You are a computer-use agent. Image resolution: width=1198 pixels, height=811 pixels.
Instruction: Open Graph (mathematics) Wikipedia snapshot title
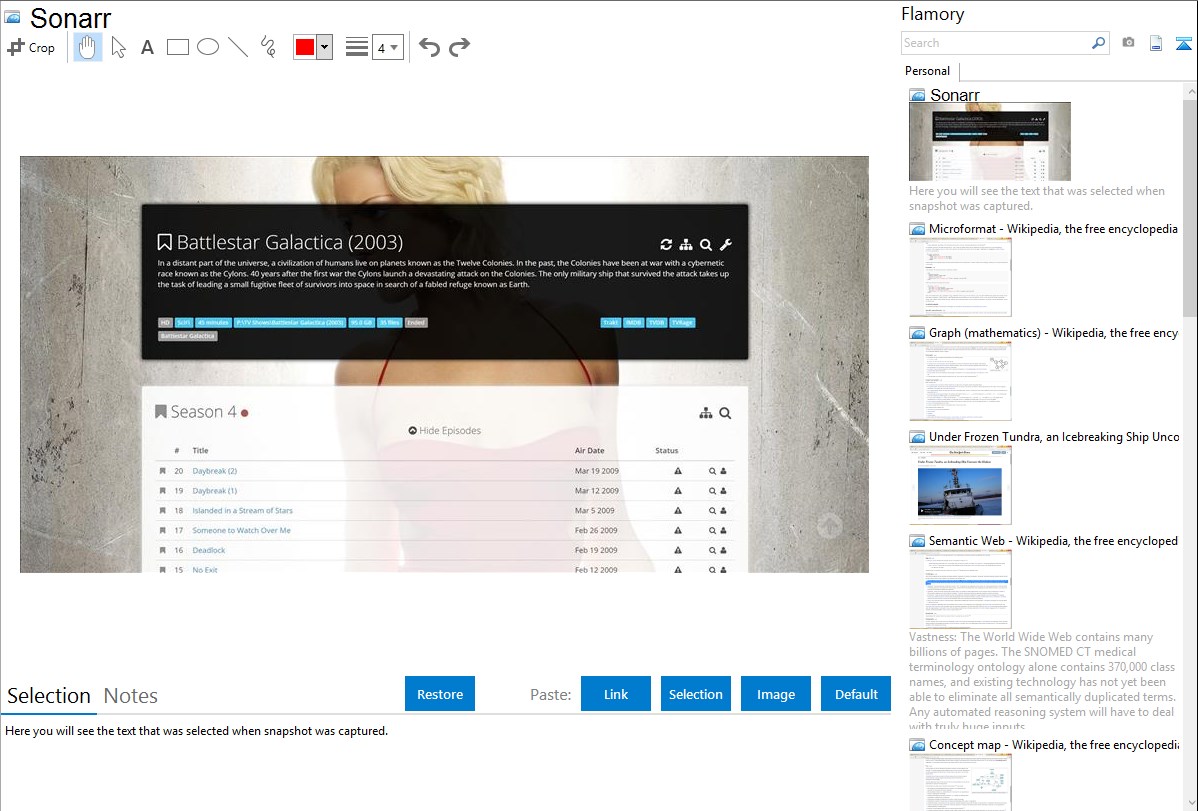tap(1053, 333)
